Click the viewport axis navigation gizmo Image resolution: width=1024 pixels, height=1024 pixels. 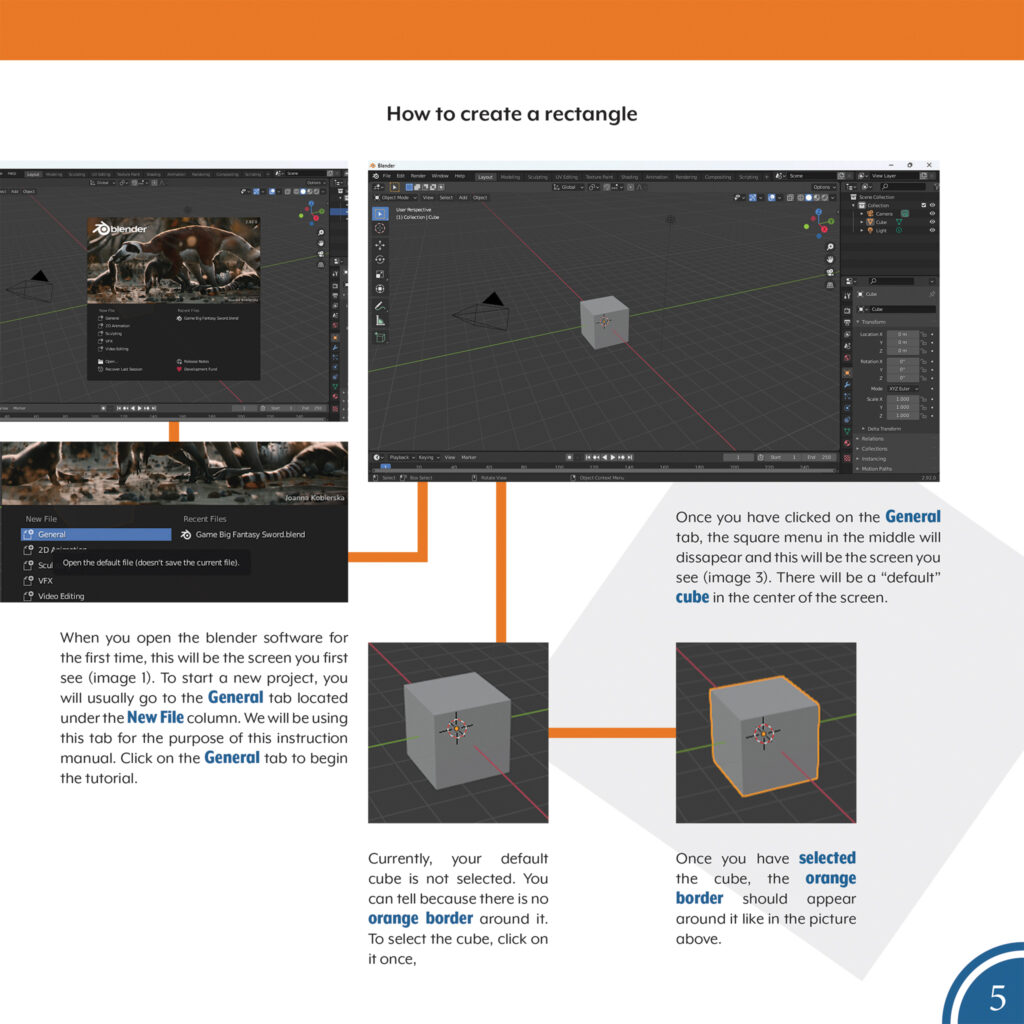point(819,223)
